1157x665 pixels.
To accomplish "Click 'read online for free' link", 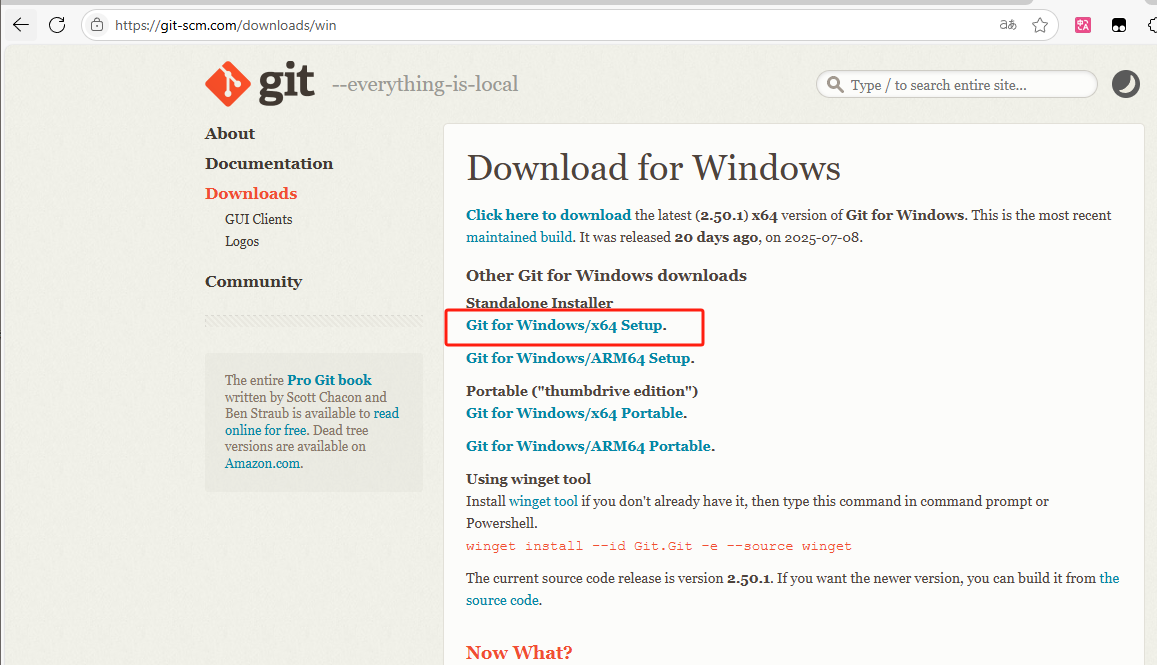I will coord(266,430).
